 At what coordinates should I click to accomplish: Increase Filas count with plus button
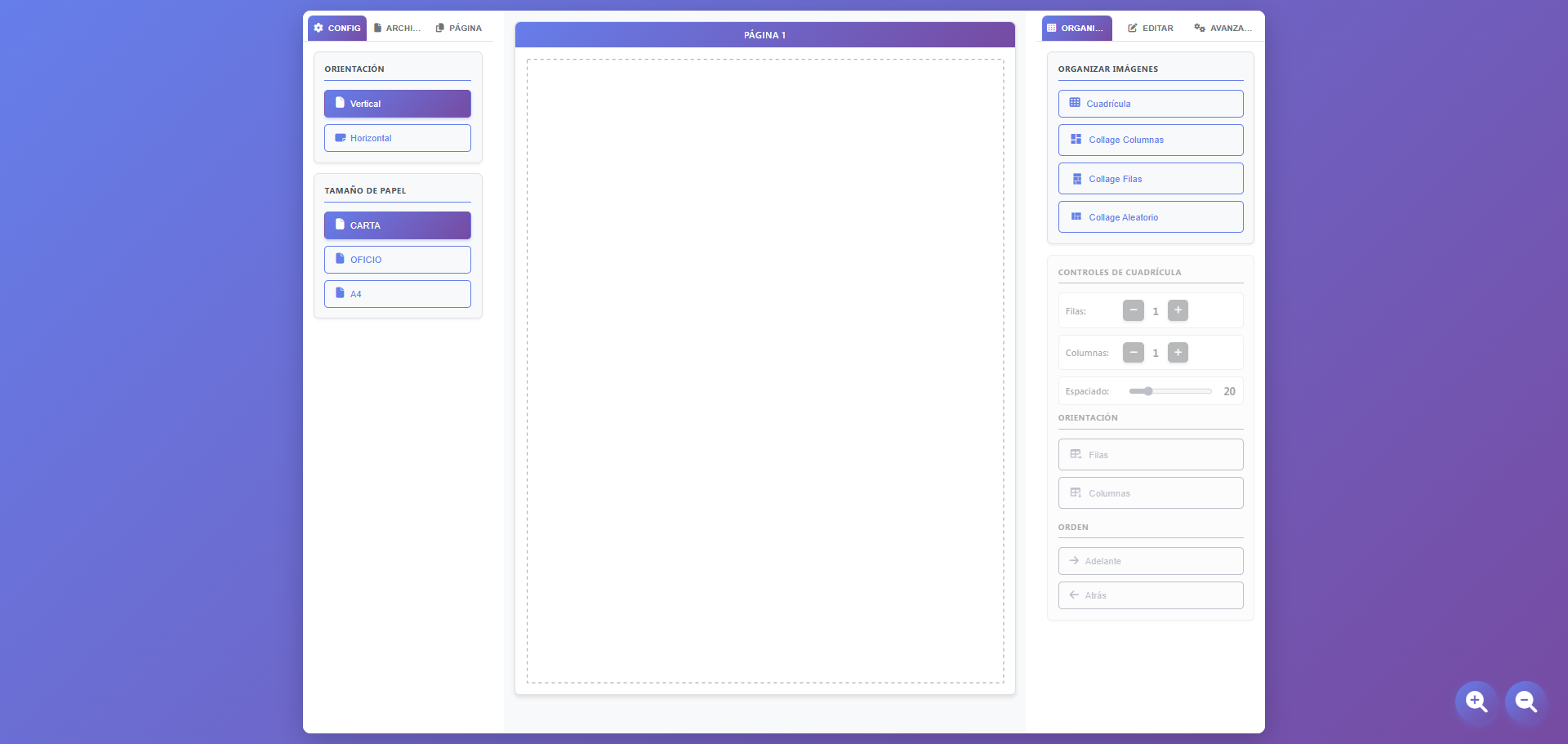click(x=1178, y=310)
